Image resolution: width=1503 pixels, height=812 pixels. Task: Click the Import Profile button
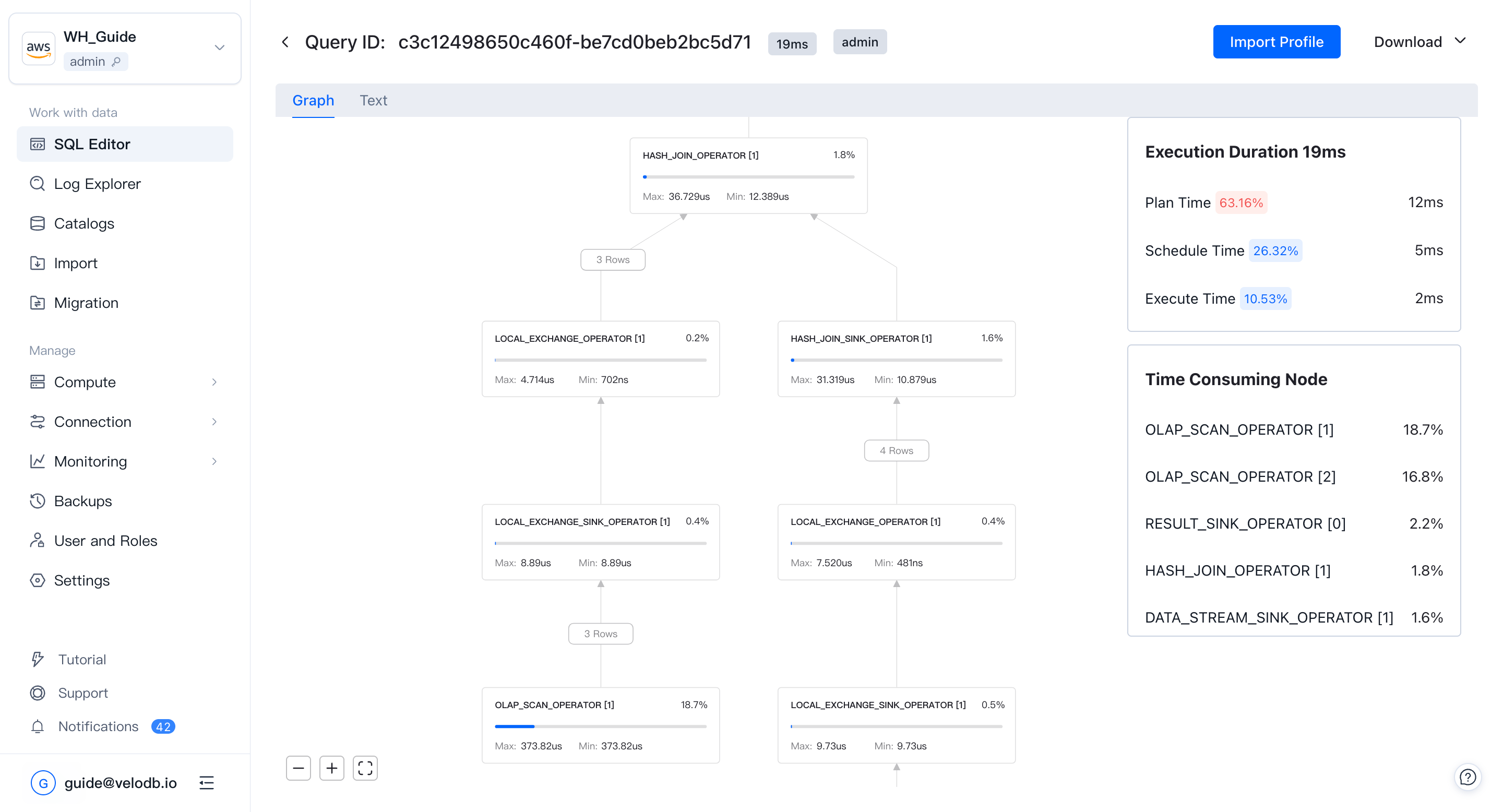1276,42
